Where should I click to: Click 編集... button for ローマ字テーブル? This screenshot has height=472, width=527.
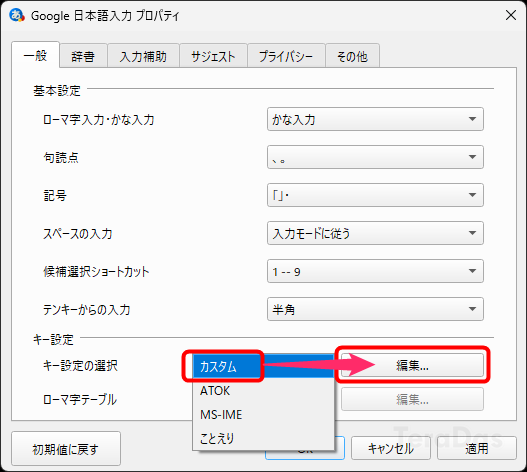point(412,399)
